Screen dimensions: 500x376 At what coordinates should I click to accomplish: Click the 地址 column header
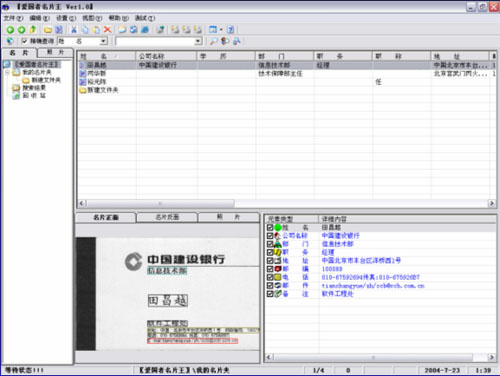[x=460, y=56]
